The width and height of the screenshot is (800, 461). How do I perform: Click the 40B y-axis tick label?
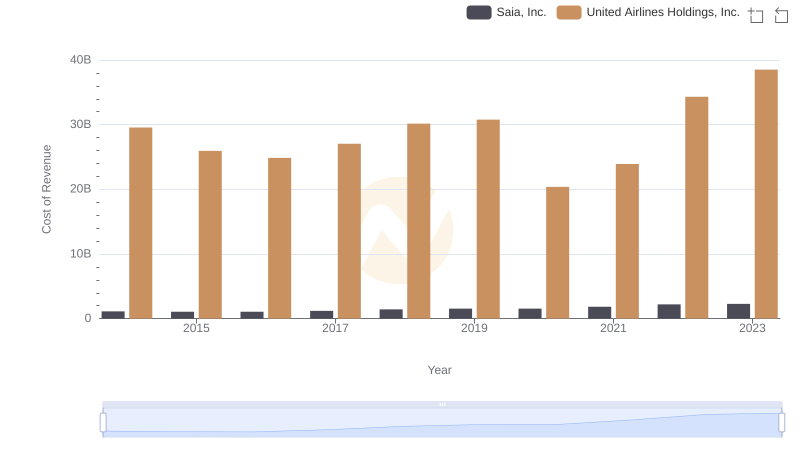click(x=80, y=60)
